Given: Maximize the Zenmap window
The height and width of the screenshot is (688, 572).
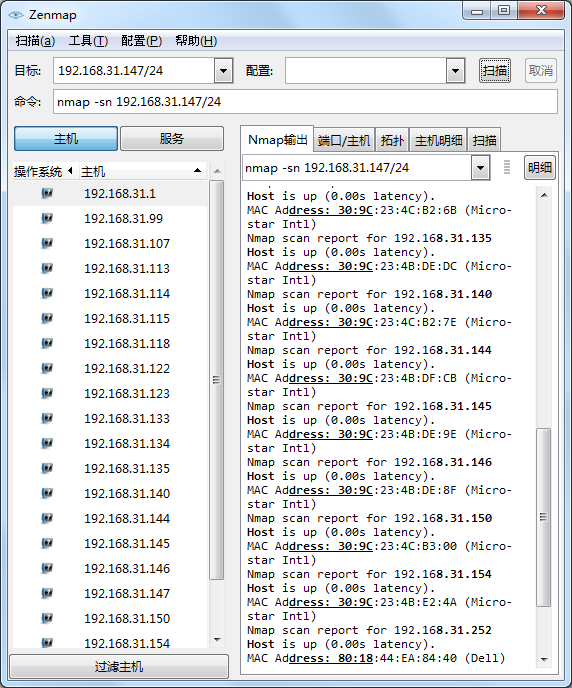Looking at the screenshot, I should [x=504, y=11].
